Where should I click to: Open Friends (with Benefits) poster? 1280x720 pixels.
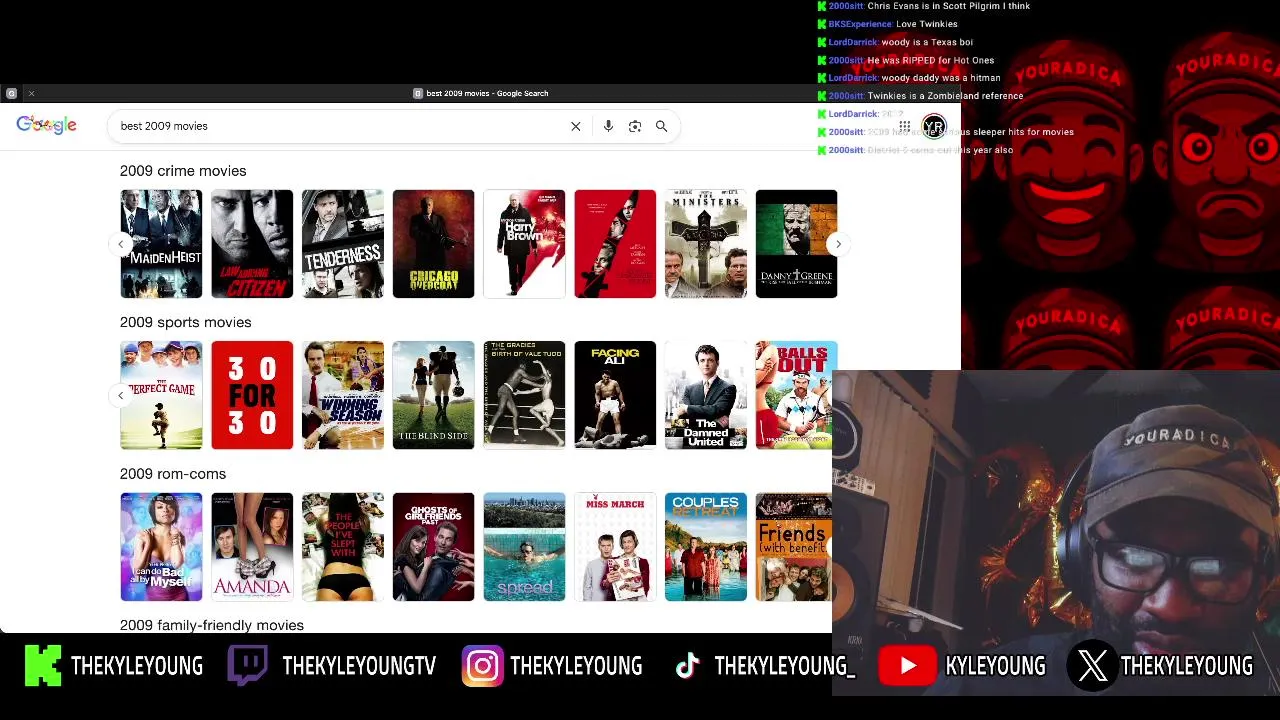click(x=794, y=547)
